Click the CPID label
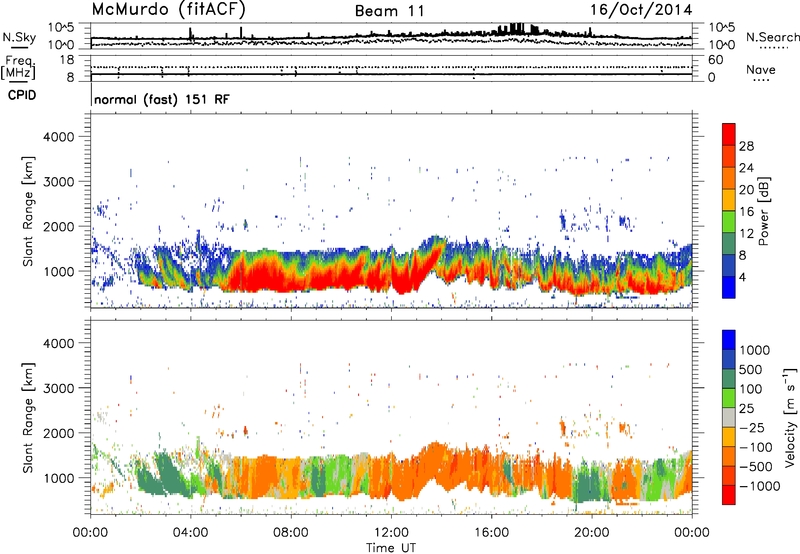 (22, 95)
